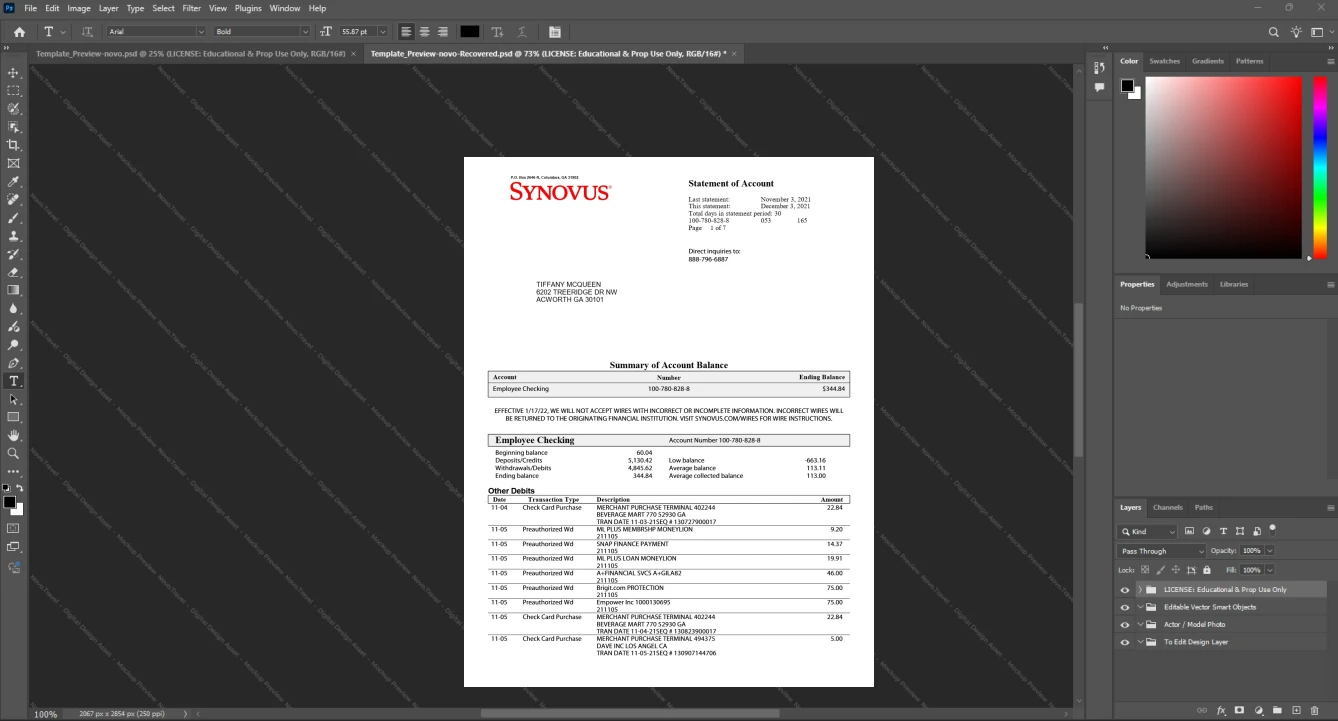Select the Crop tool
The width and height of the screenshot is (1338, 721).
(x=14, y=145)
